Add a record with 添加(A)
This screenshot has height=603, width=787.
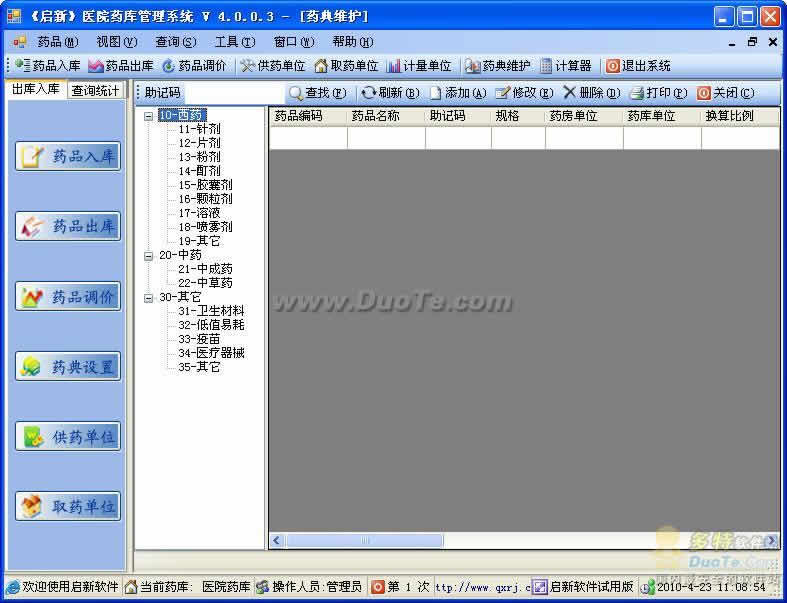click(458, 93)
